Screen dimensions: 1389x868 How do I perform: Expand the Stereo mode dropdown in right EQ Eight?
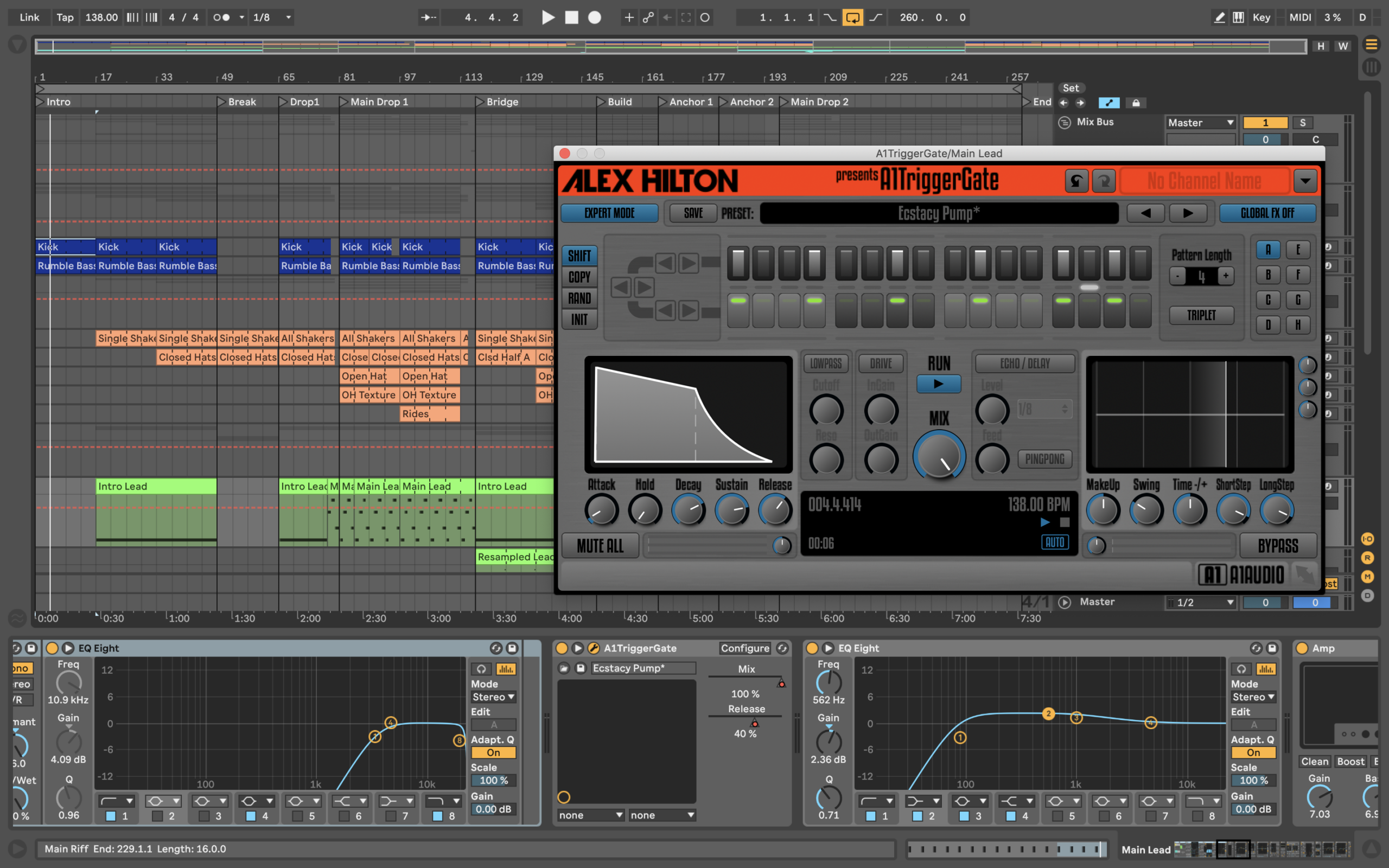[x=1253, y=697]
